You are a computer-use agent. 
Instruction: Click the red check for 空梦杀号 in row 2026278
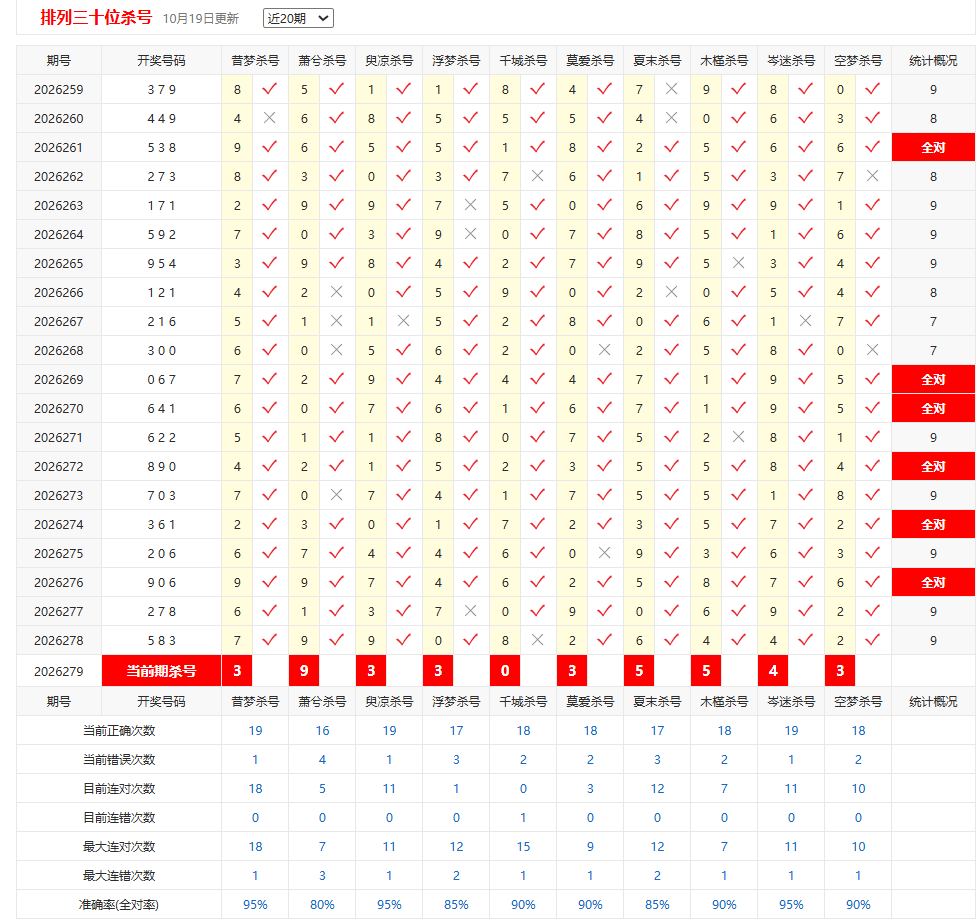tap(872, 640)
